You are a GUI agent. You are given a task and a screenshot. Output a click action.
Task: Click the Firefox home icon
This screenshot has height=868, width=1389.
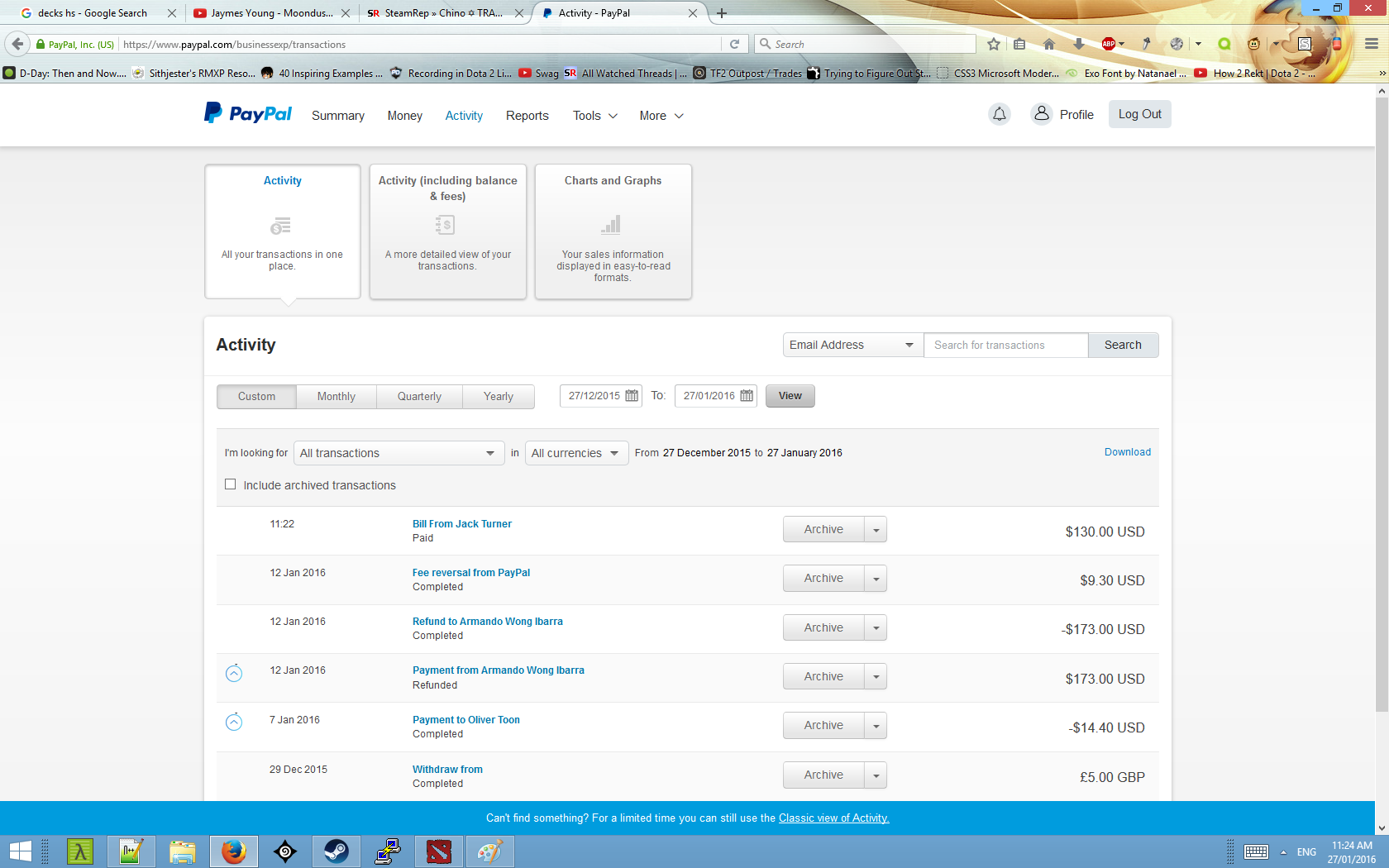tap(1049, 44)
